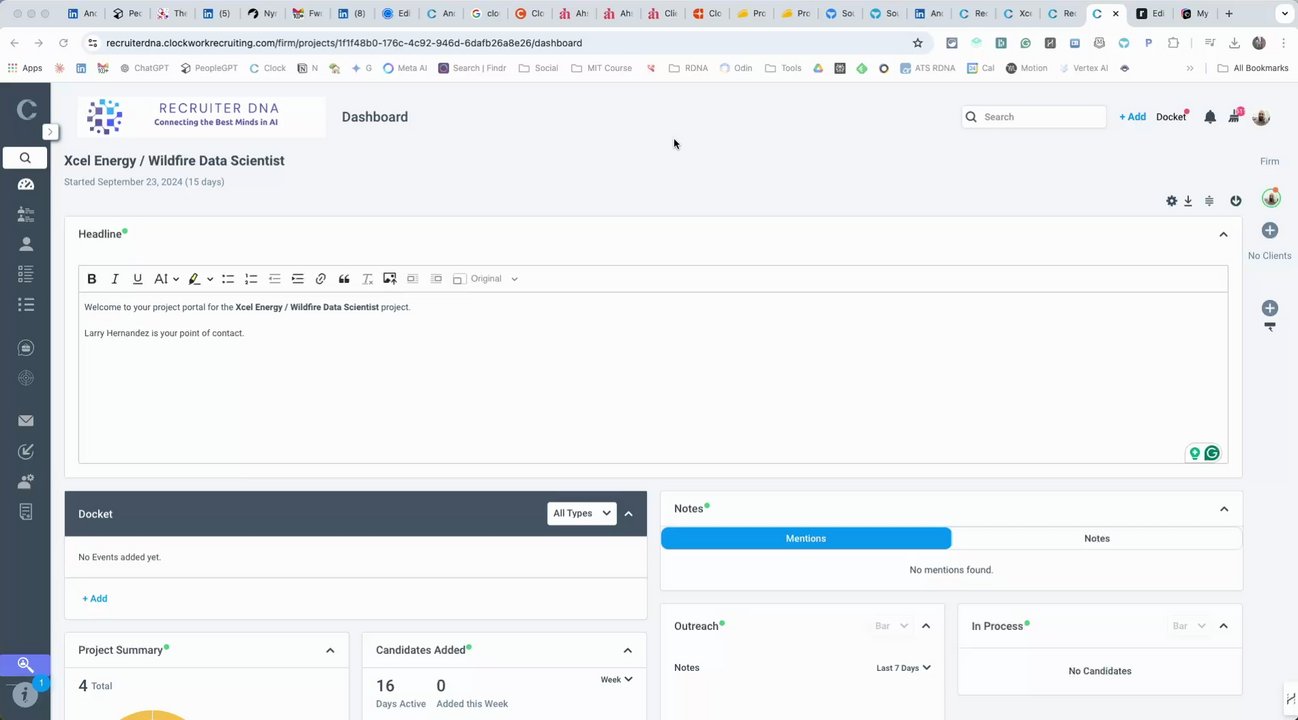The height and width of the screenshot is (720, 1298).
Task: Click the briefcase chat icon in sidebar
Action: click(x=26, y=348)
